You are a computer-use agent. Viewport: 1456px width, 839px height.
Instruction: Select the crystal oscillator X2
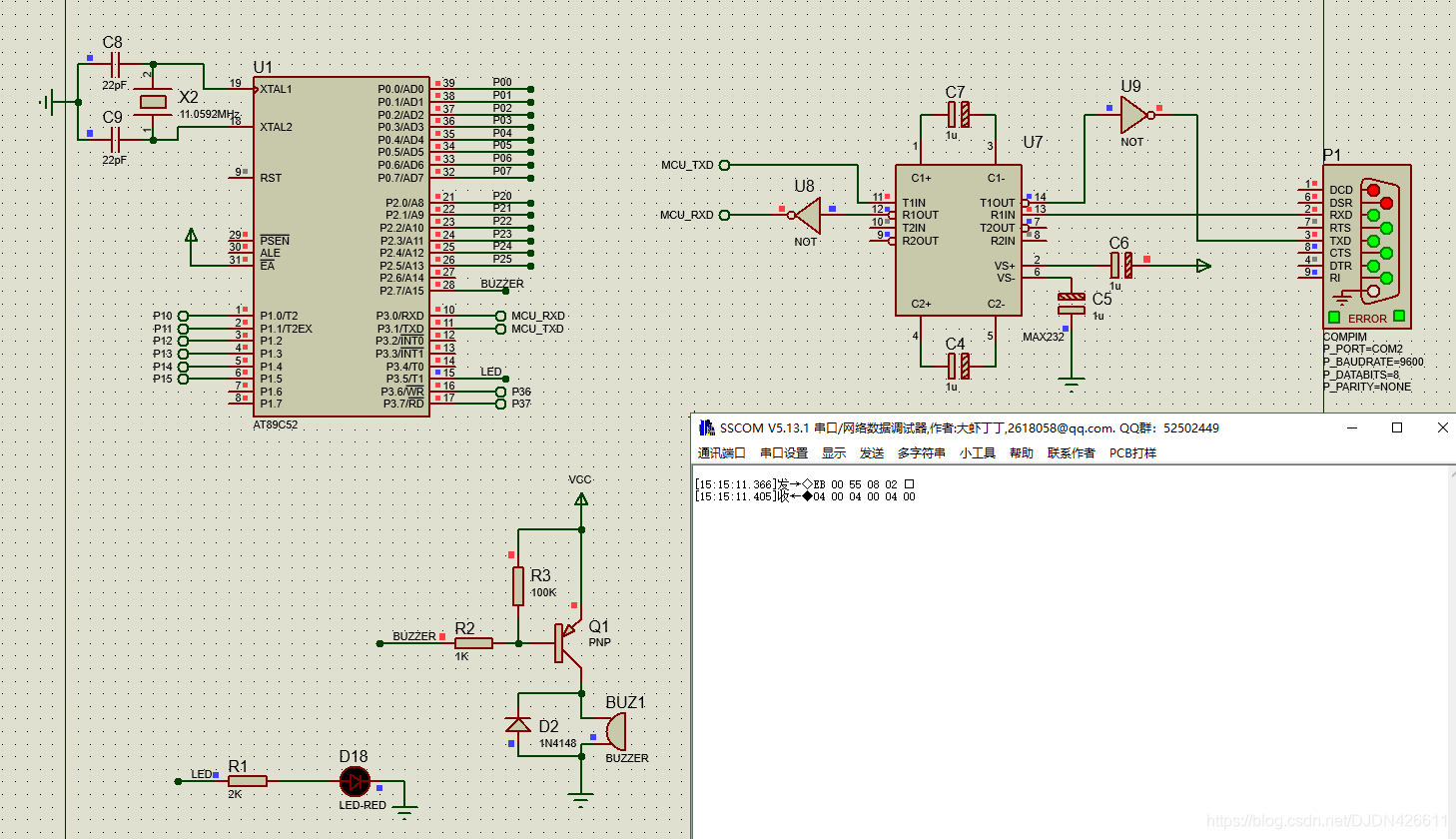[153, 102]
